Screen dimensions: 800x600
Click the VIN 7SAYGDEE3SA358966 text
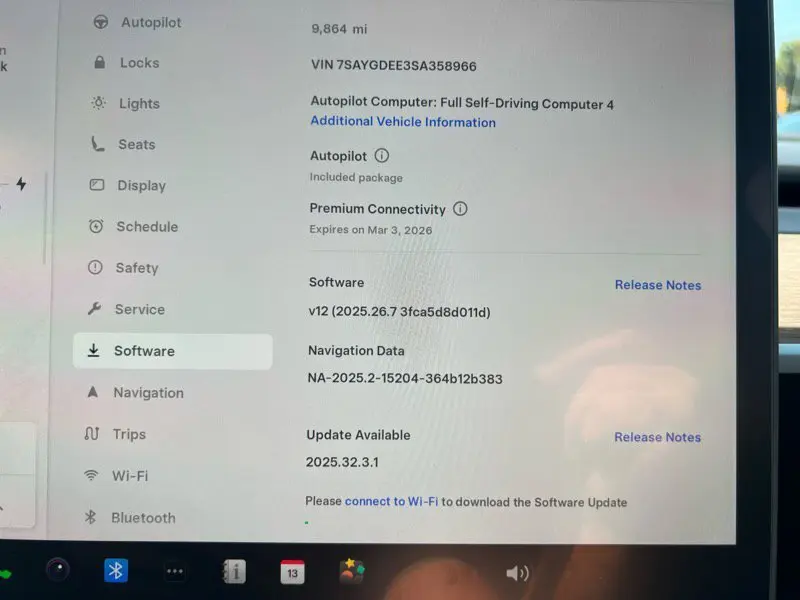[393, 66]
